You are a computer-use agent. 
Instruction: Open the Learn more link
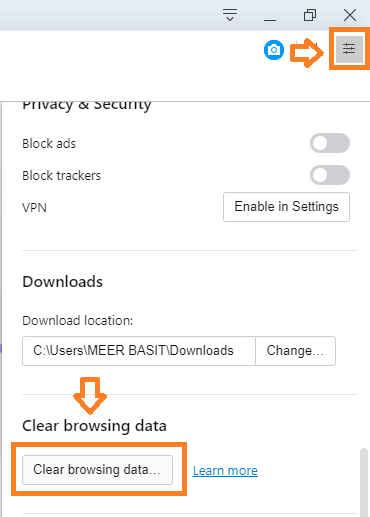click(225, 470)
